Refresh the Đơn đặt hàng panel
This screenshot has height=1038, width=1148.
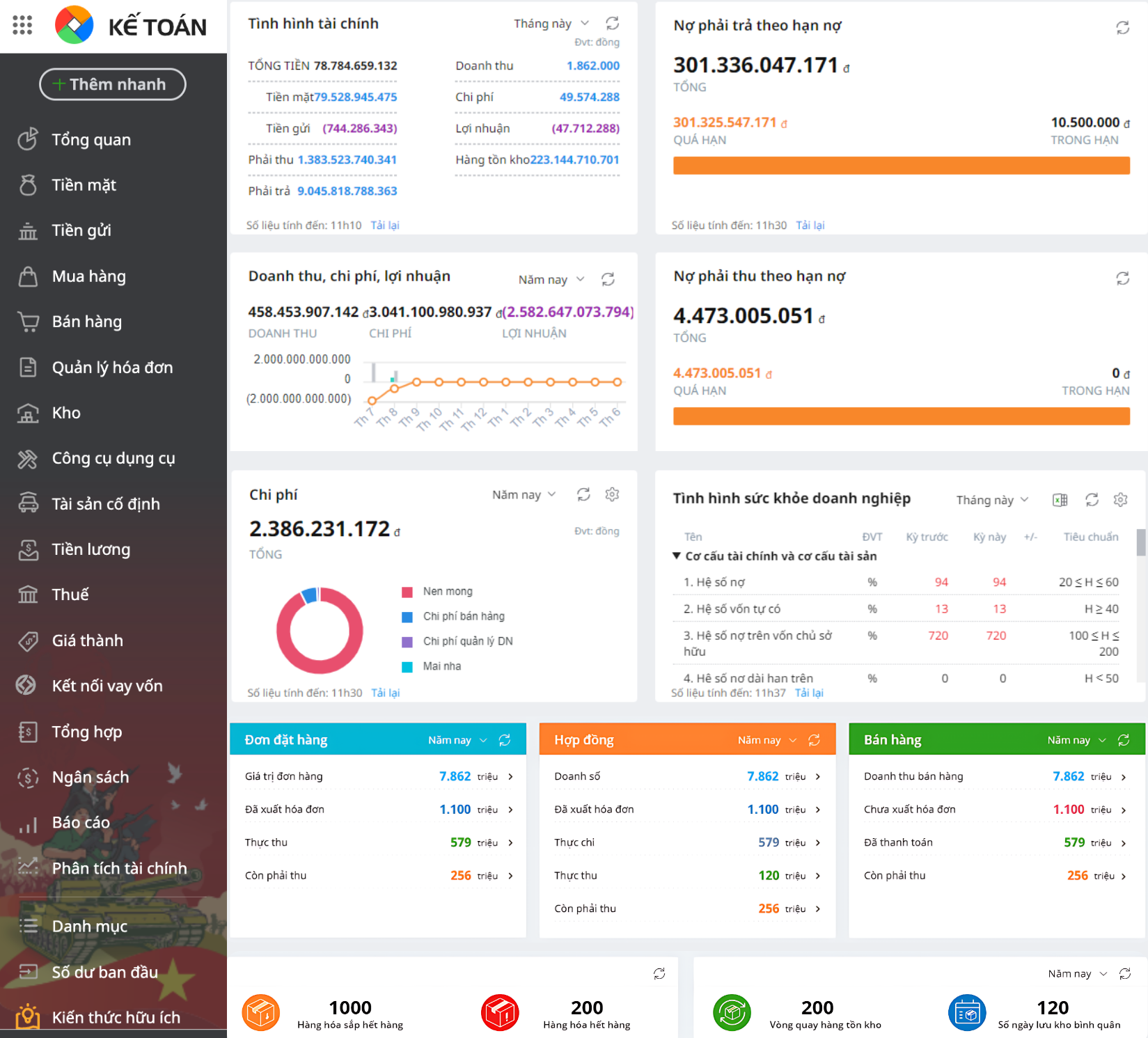point(505,740)
